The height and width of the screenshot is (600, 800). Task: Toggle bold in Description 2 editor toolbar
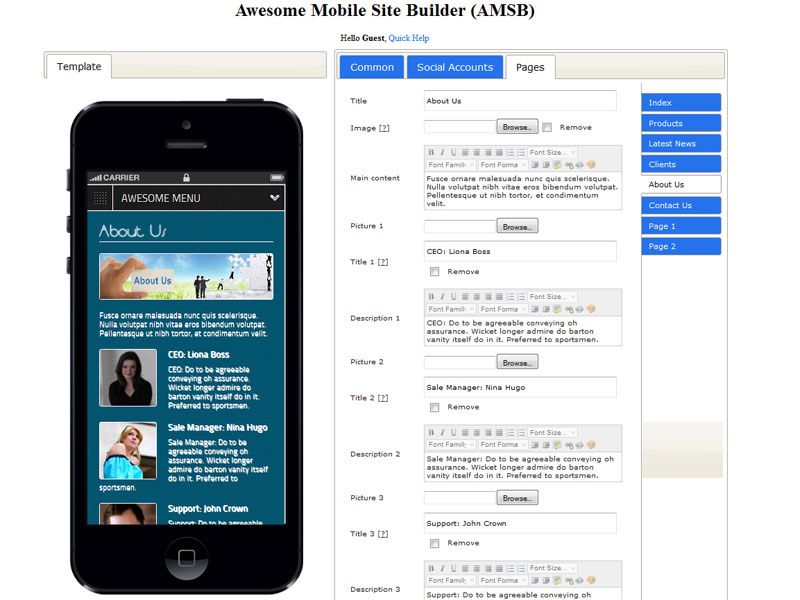tap(431, 432)
